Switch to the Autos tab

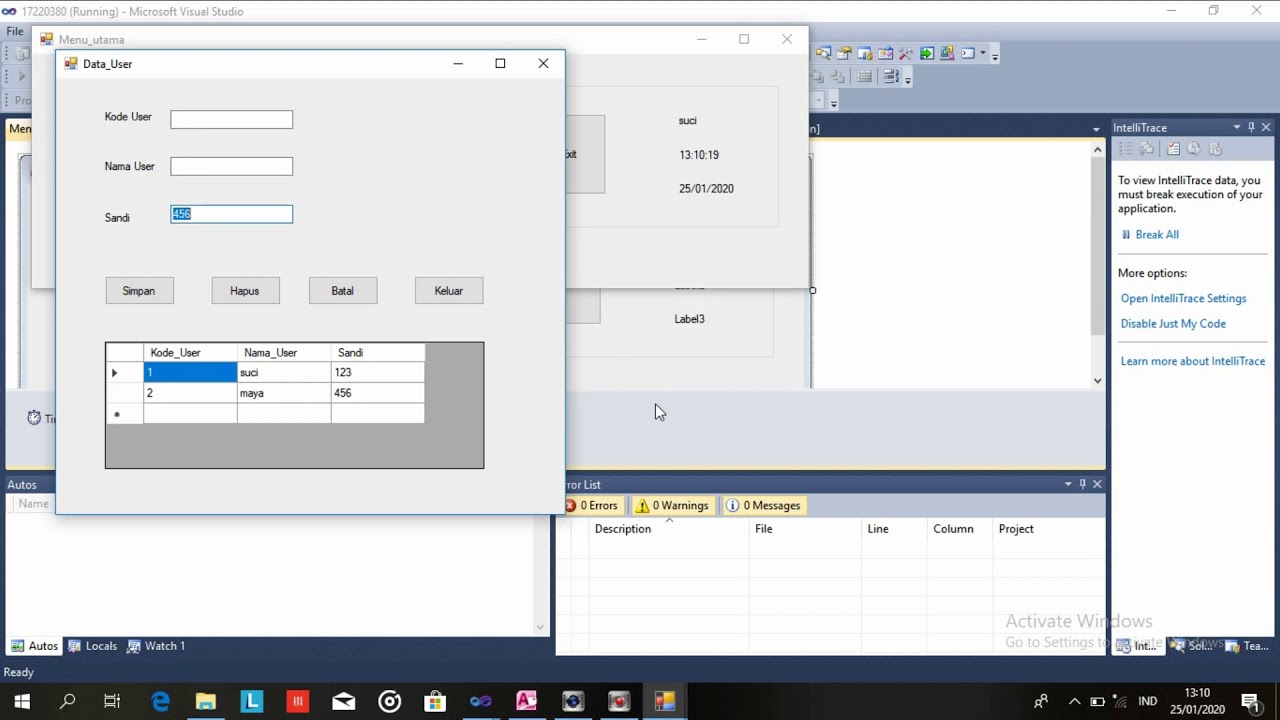(35, 646)
